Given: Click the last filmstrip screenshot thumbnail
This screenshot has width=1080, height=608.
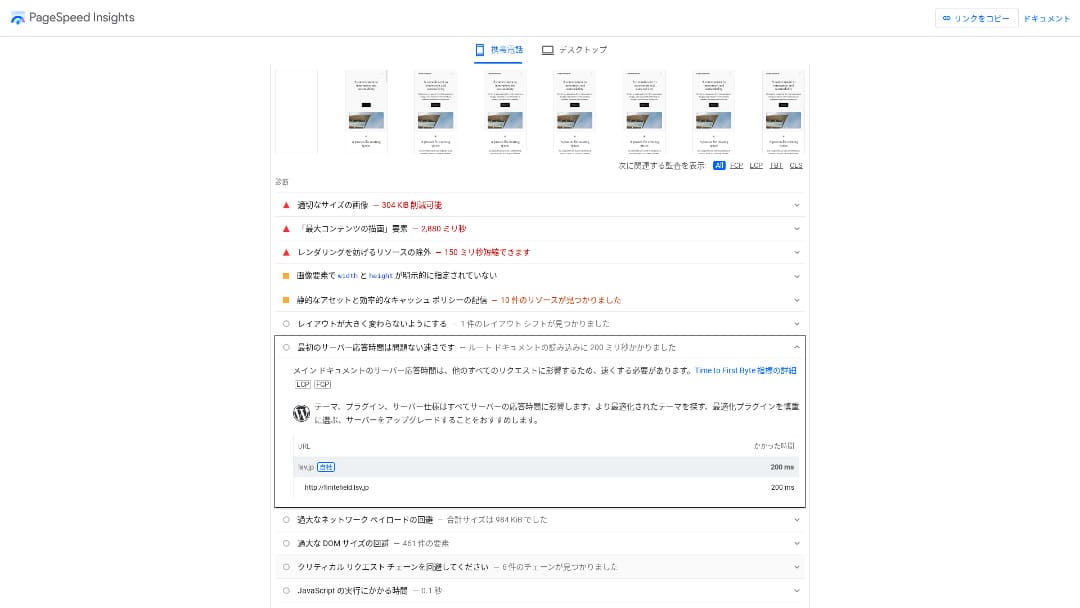Looking at the screenshot, I should click(x=783, y=112).
